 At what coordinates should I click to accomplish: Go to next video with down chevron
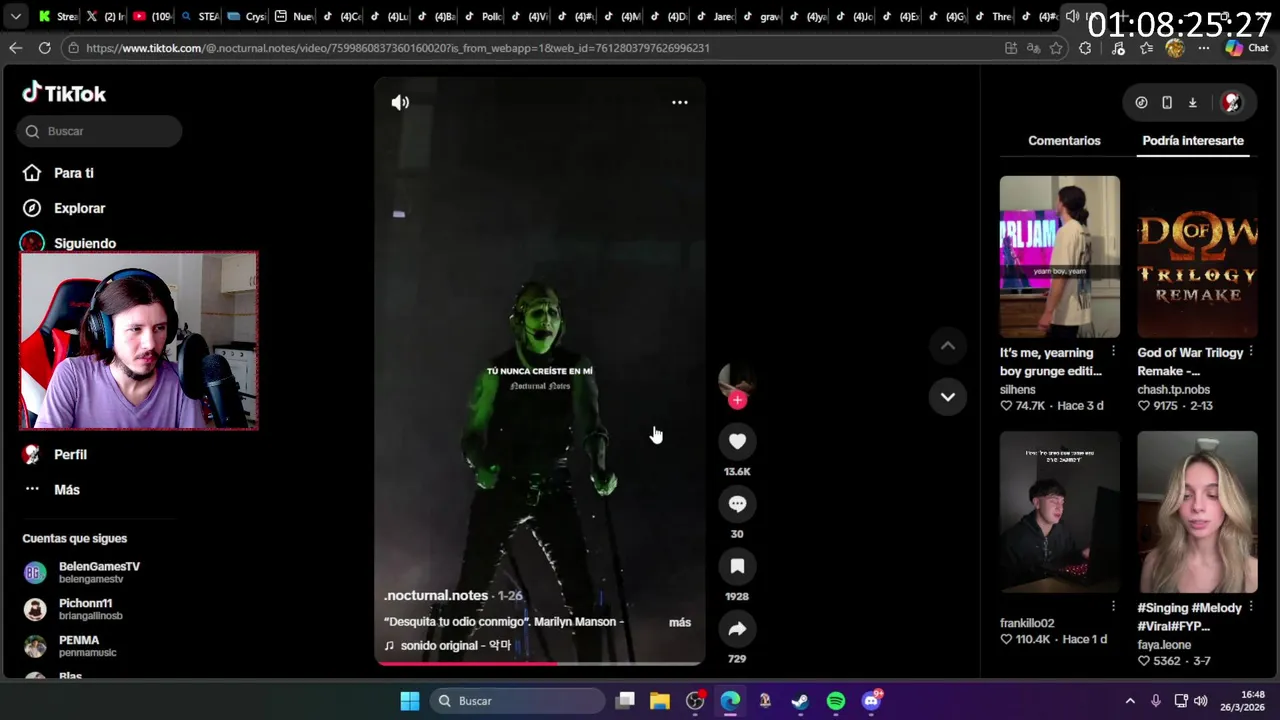(947, 397)
